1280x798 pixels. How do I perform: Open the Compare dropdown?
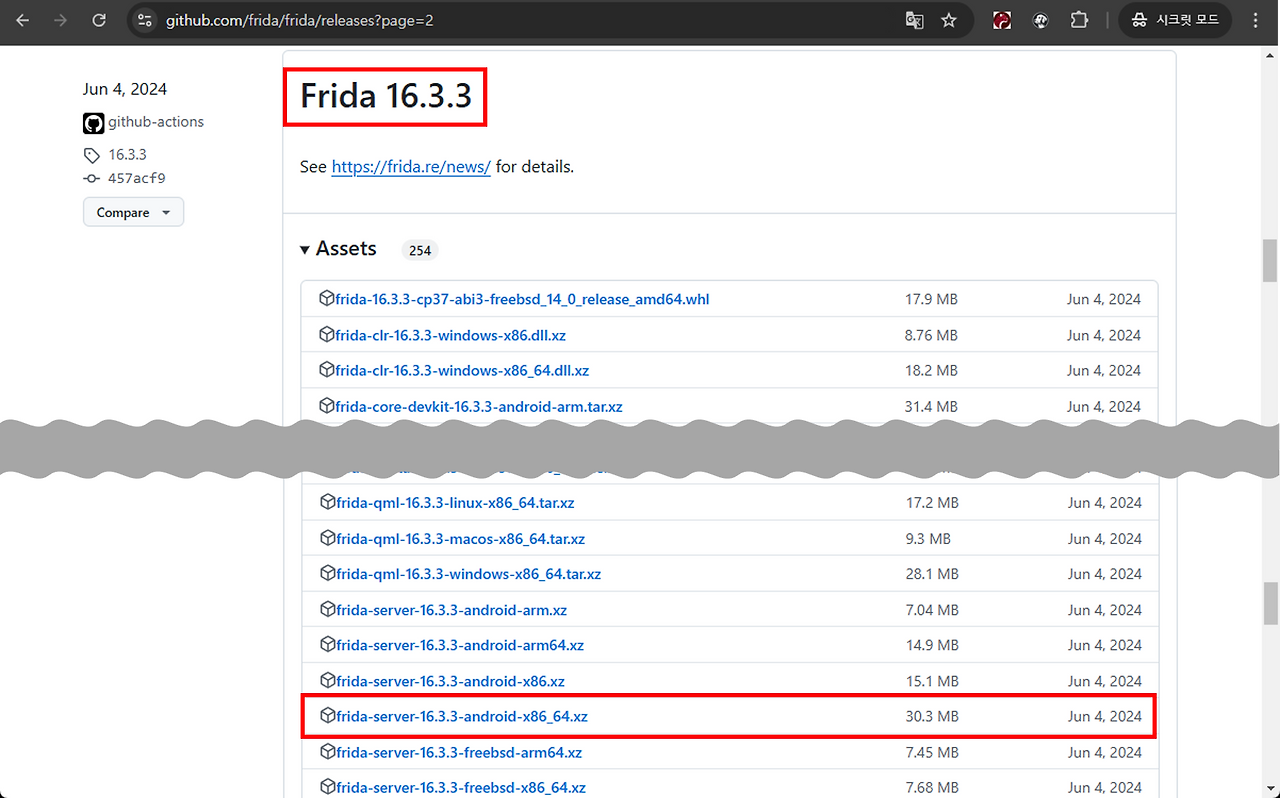[133, 212]
